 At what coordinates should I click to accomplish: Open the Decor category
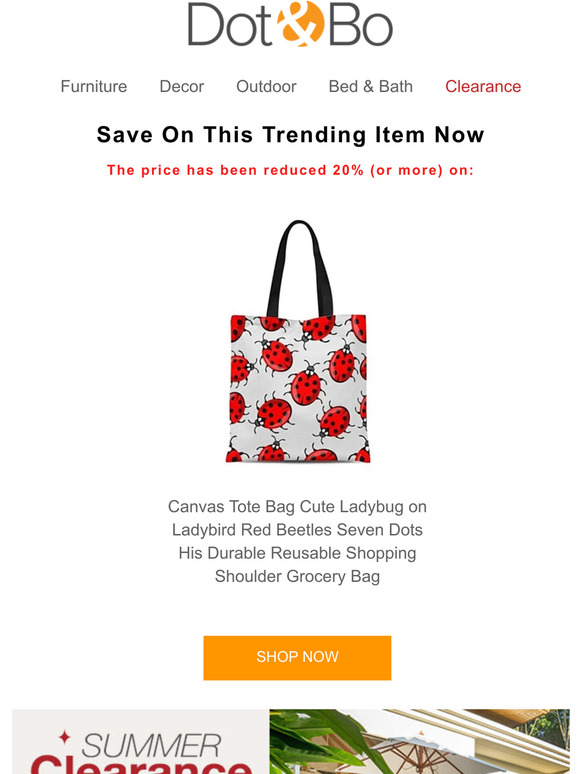tap(182, 86)
